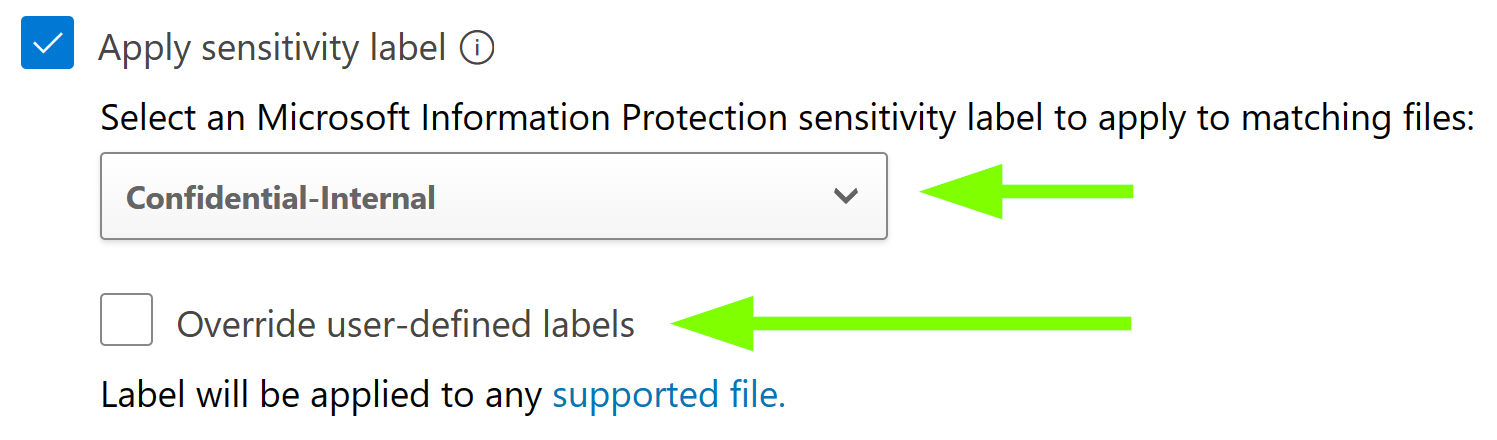Open the 'supported file.' link
1497x440 pixels.
coord(668,395)
